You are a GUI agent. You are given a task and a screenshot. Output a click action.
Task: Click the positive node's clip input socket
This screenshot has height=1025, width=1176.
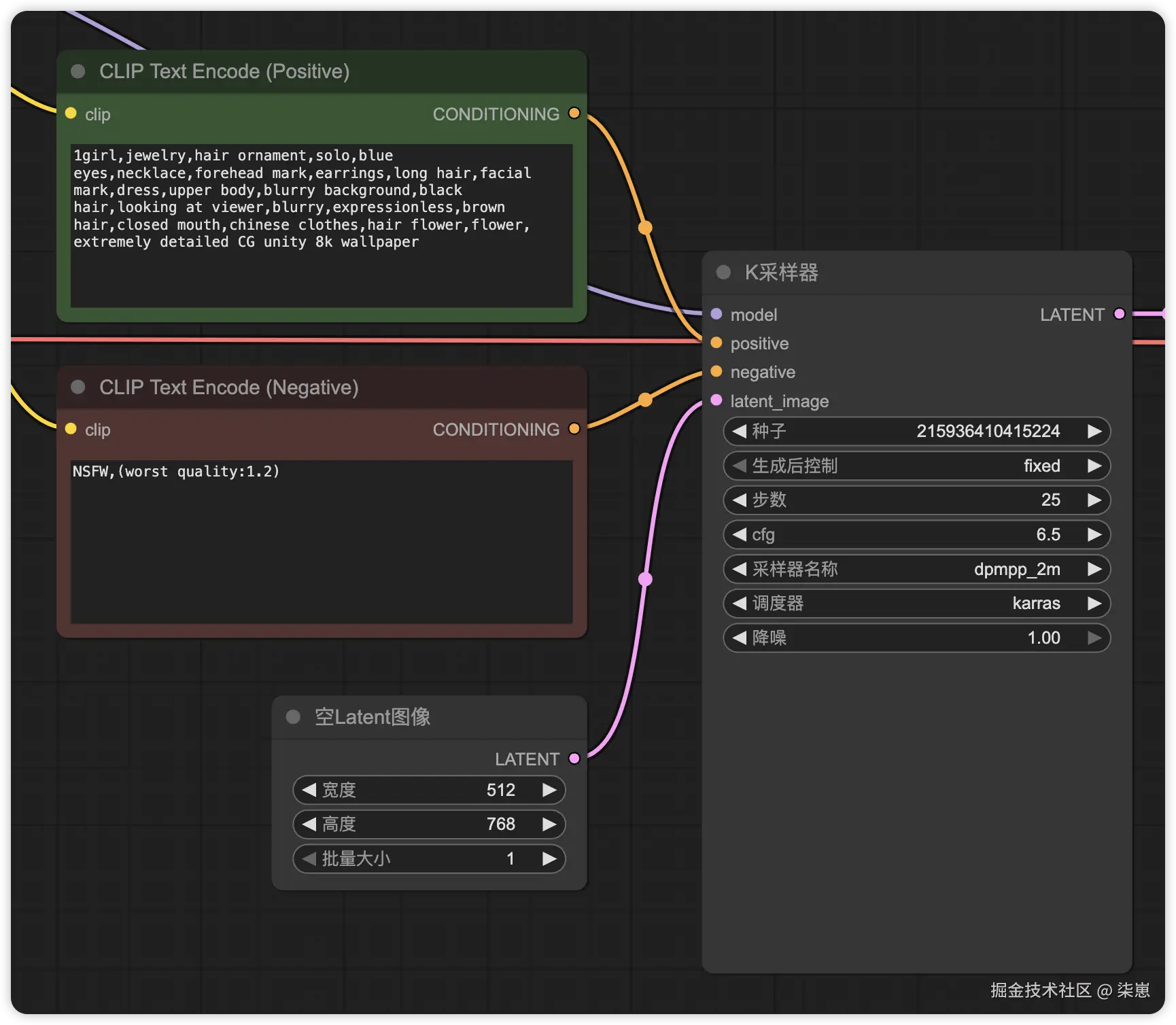(x=71, y=114)
